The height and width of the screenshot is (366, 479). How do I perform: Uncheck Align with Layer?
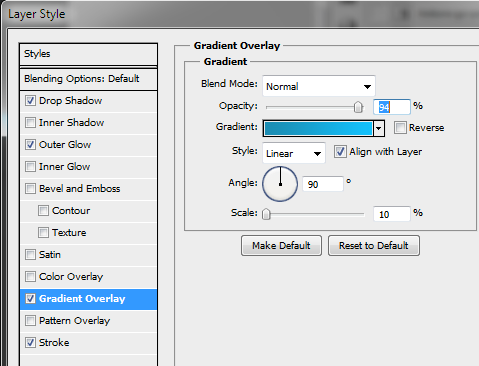pyautogui.click(x=340, y=152)
